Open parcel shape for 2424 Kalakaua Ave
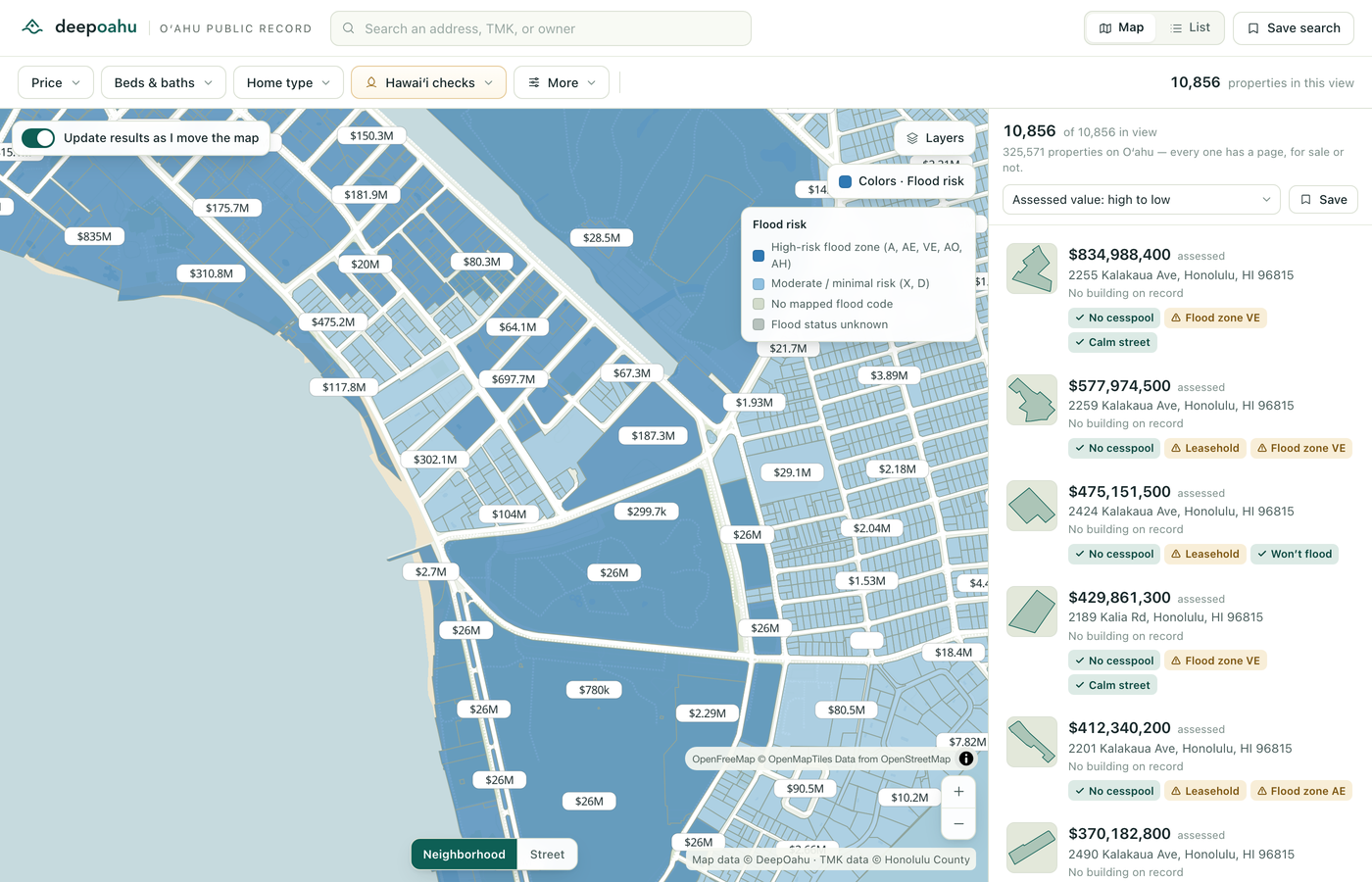Image resolution: width=1372 pixels, height=882 pixels. pyautogui.click(x=1032, y=506)
